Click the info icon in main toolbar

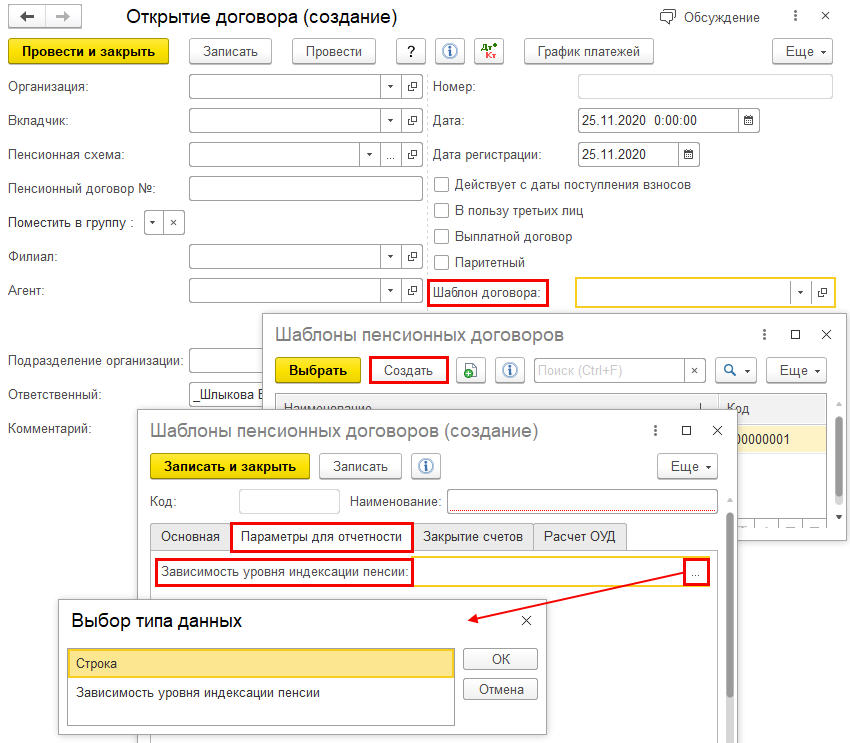point(449,51)
